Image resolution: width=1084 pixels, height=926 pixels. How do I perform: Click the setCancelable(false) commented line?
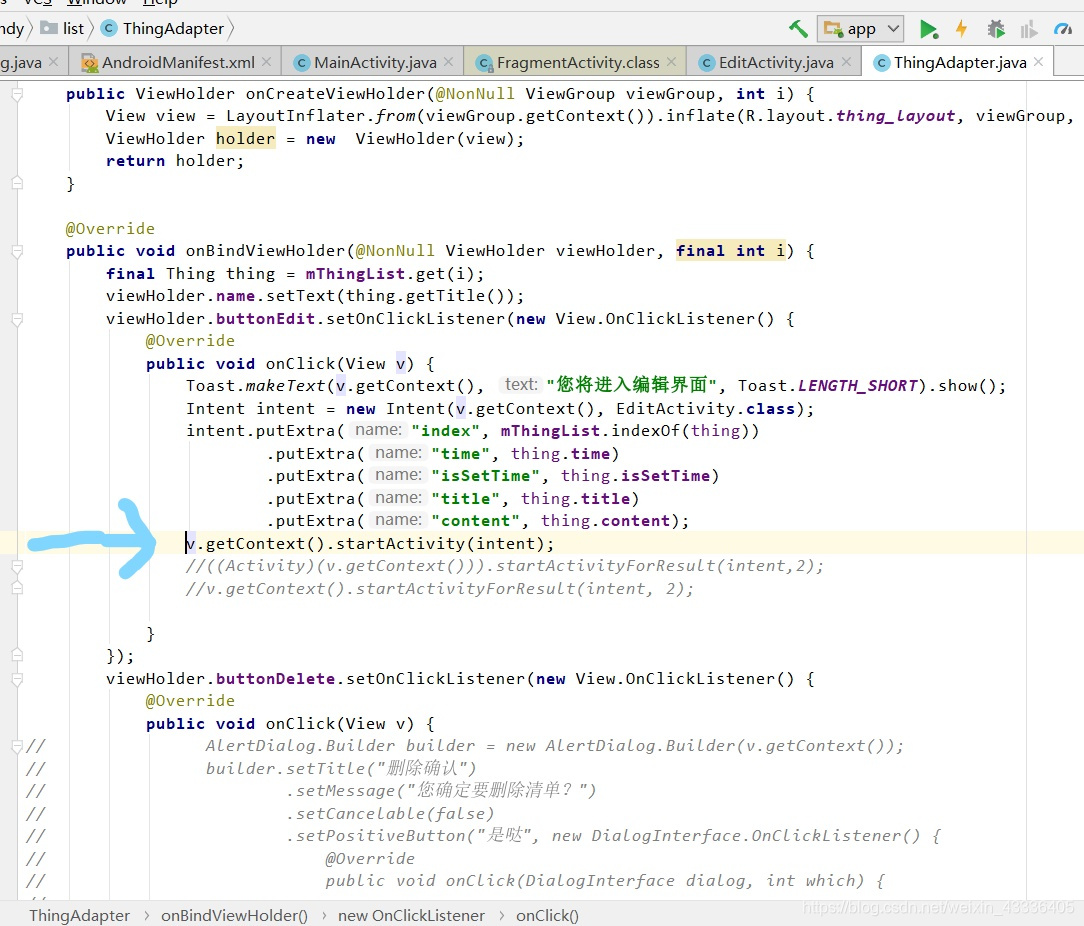pyautogui.click(x=391, y=813)
